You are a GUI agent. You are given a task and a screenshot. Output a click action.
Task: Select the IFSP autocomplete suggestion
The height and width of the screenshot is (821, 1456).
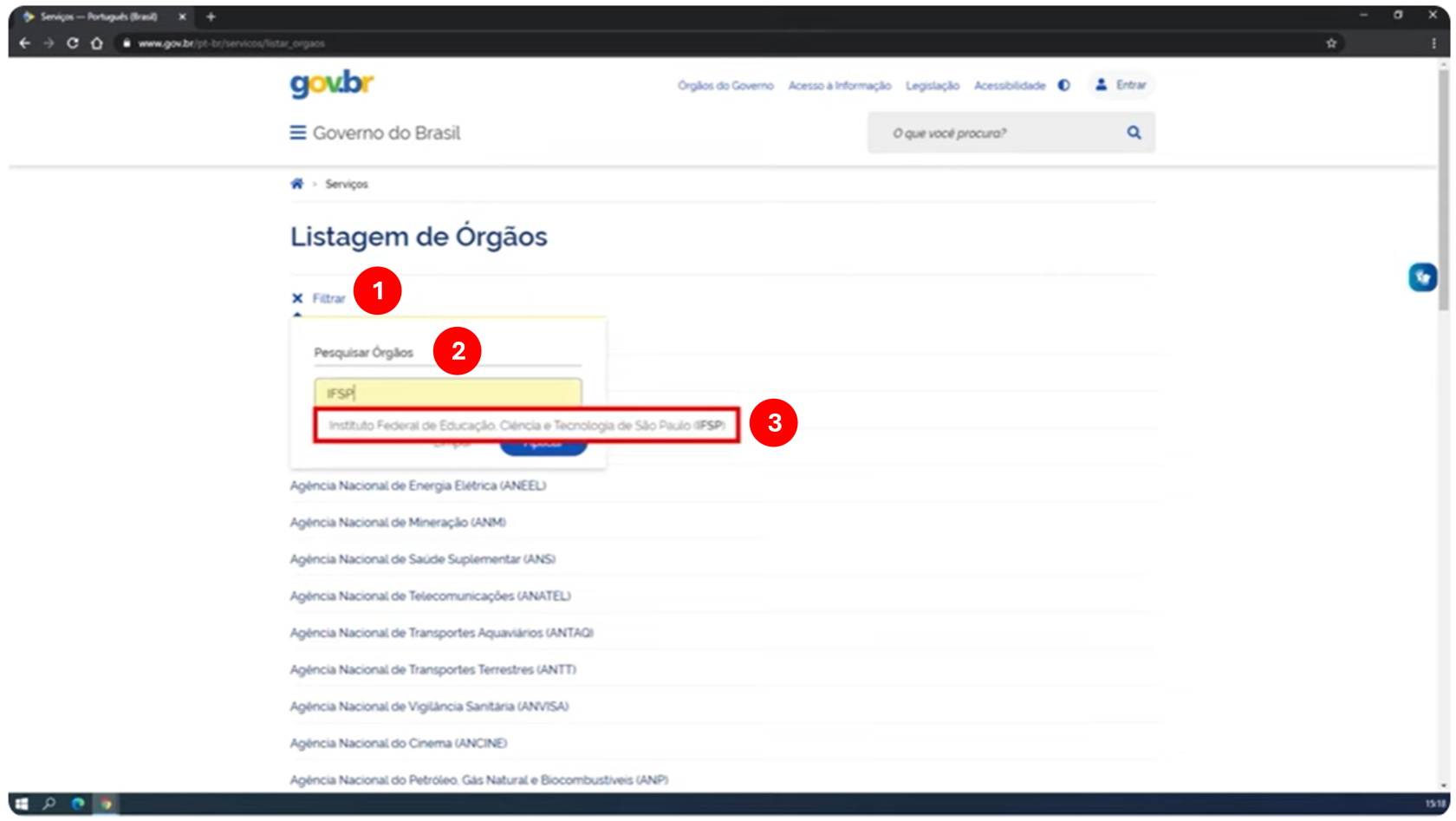[x=526, y=426]
